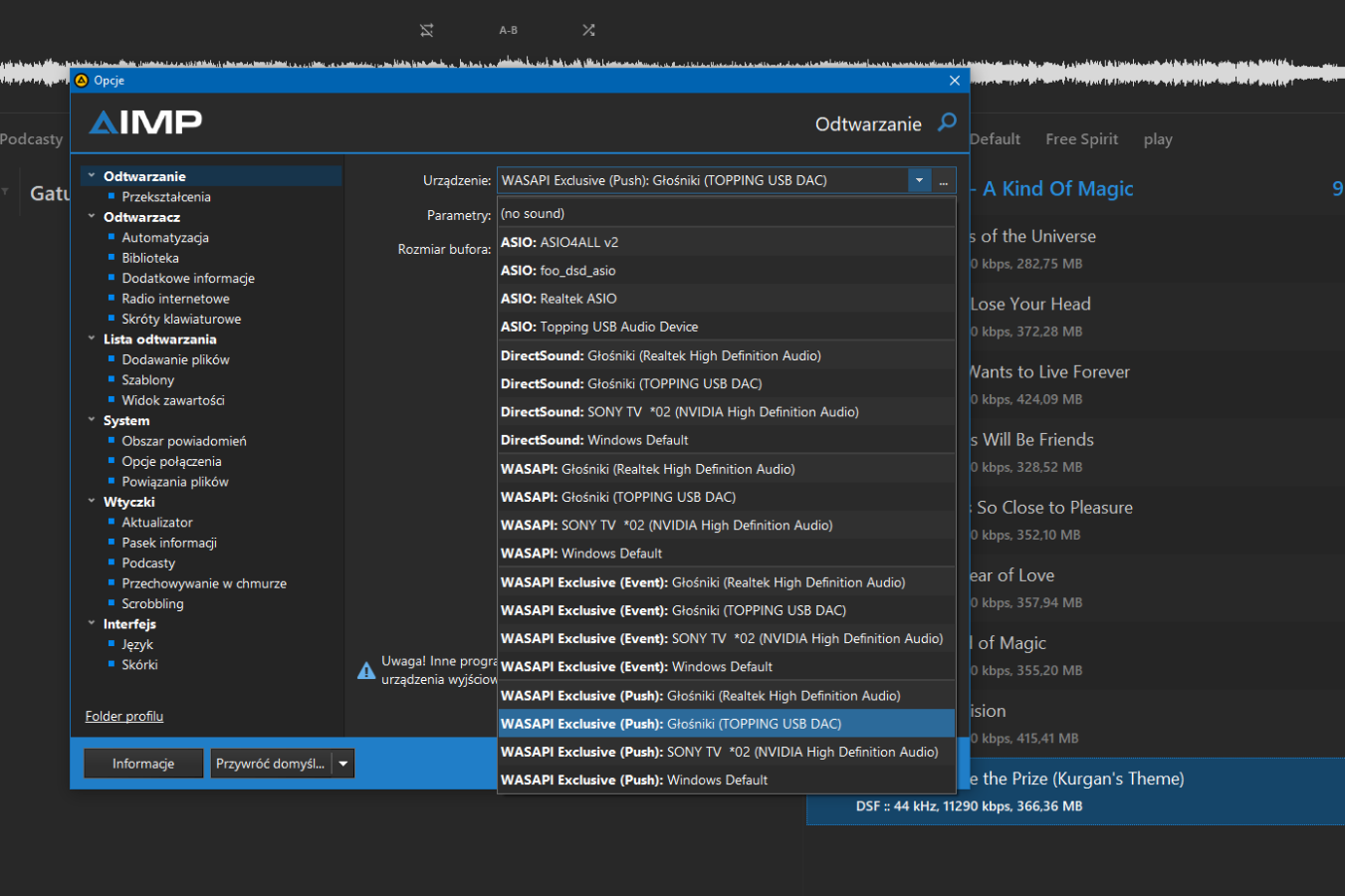Choose WASAPI: Windows Default option
This screenshot has width=1345, height=896.
(727, 554)
